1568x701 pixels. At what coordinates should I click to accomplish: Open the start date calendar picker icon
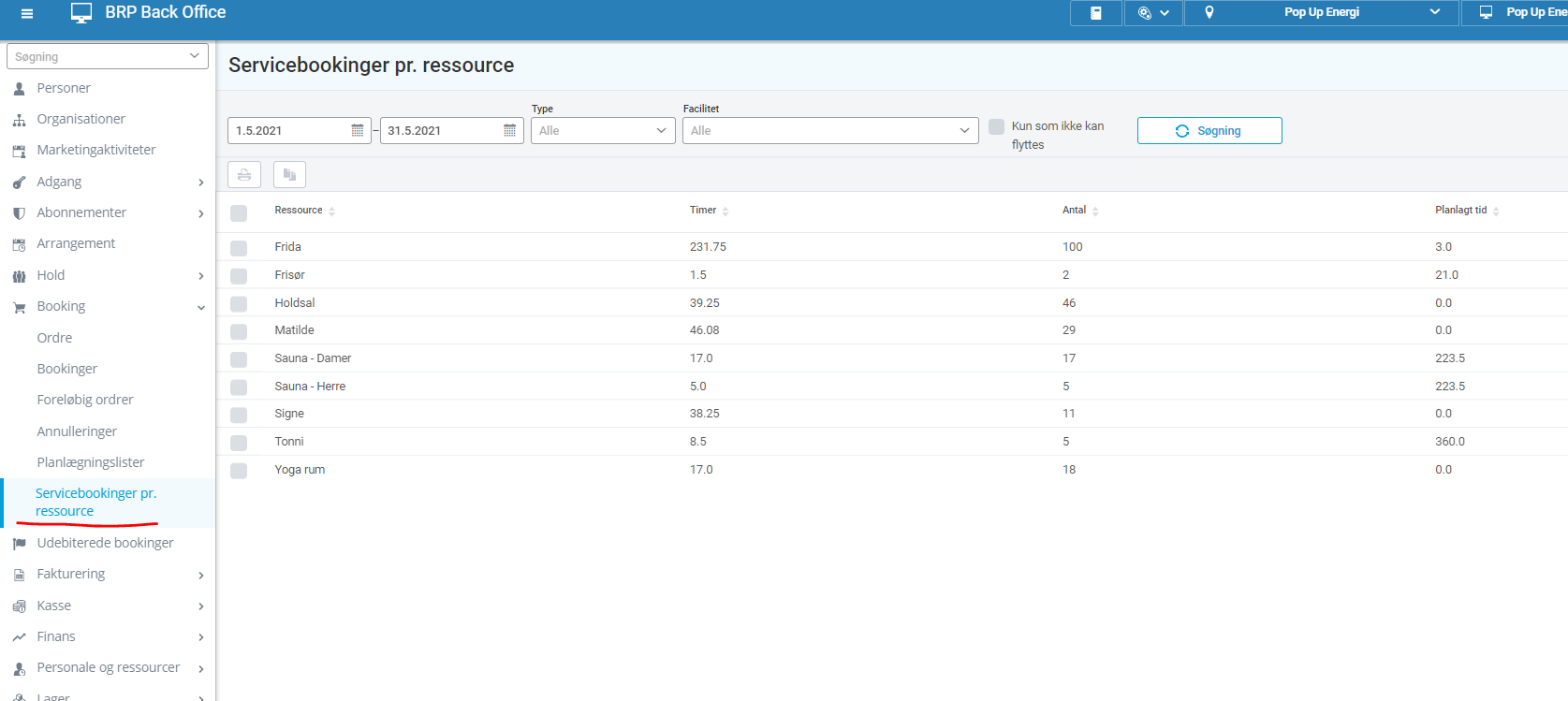click(358, 131)
